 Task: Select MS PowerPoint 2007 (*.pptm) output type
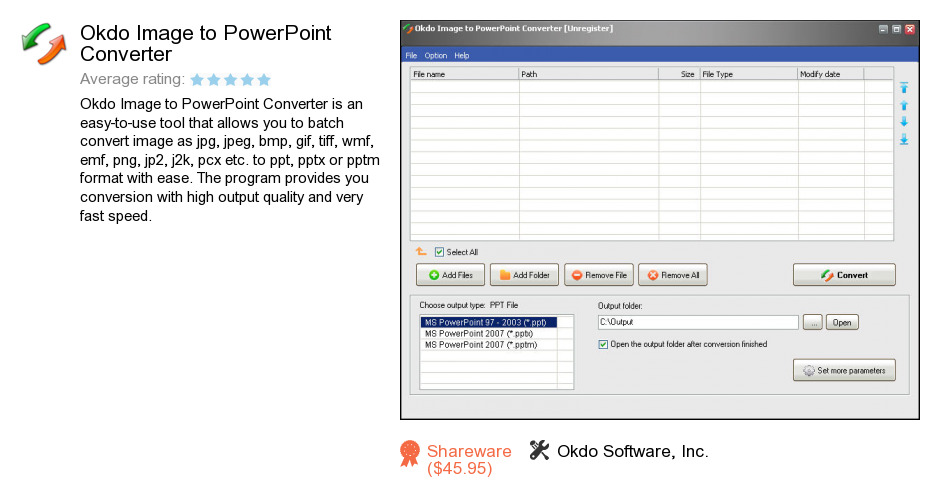tap(489, 345)
